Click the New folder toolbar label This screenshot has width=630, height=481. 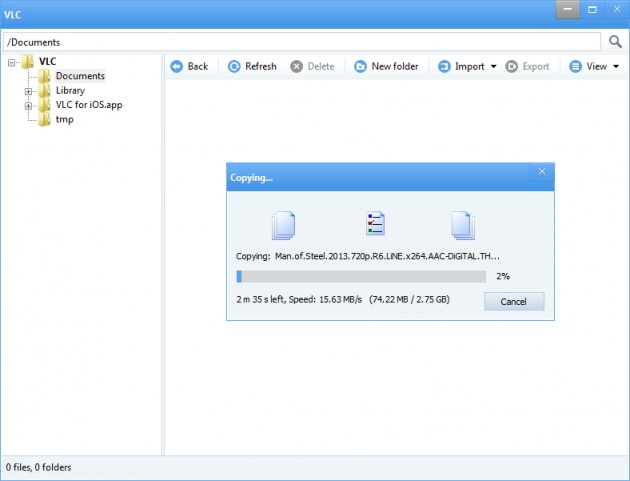click(395, 66)
